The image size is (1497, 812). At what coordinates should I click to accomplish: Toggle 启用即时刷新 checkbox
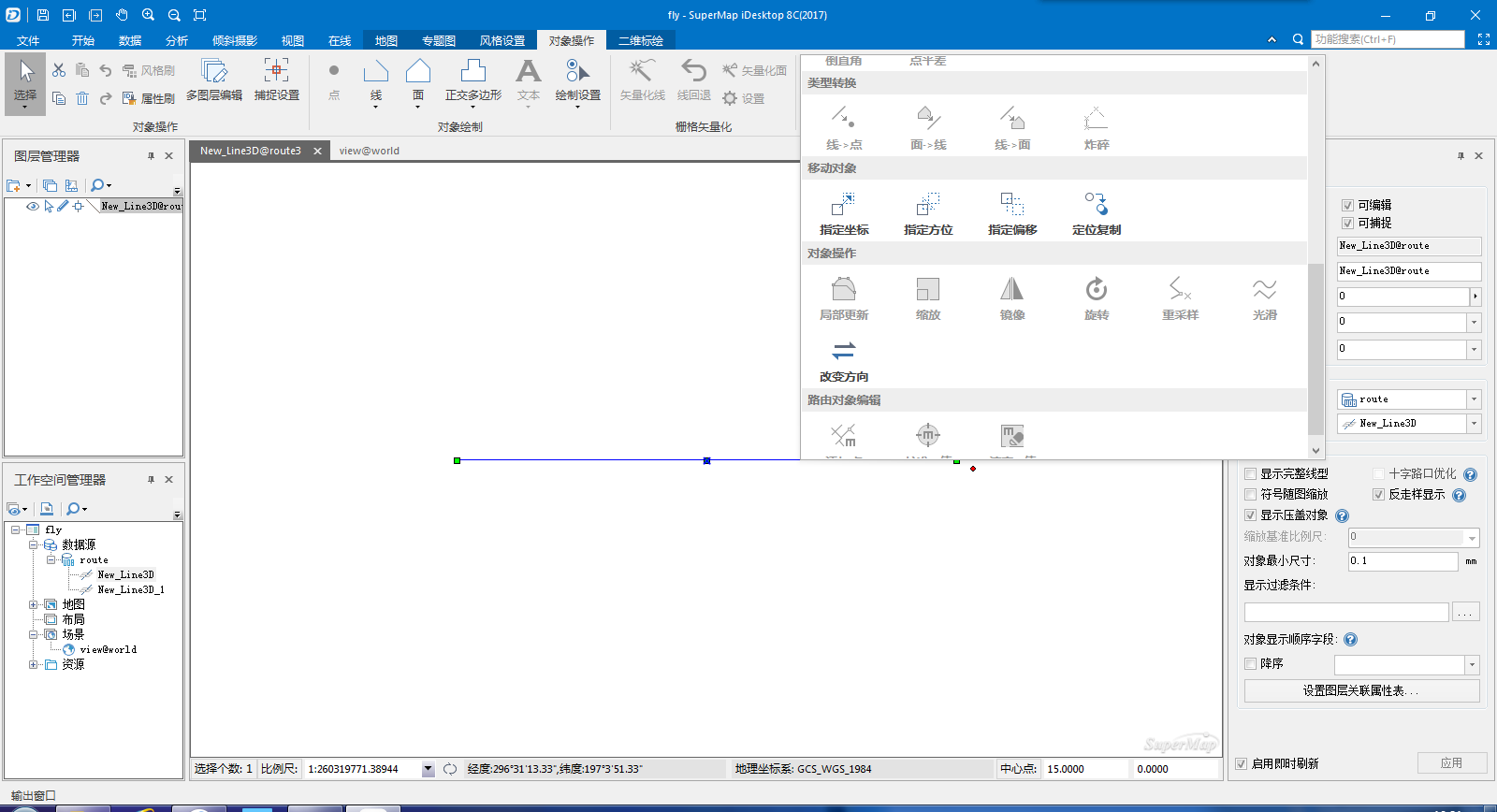coord(1241,763)
